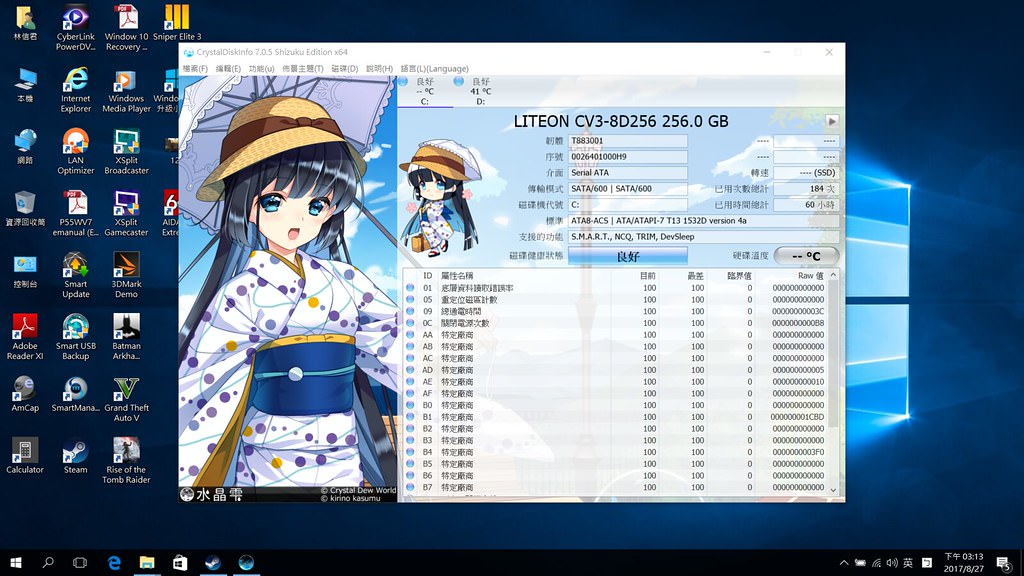1024x576 pixels.
Task: Click the power-on hours value 60 小時
Action: click(x=806, y=205)
